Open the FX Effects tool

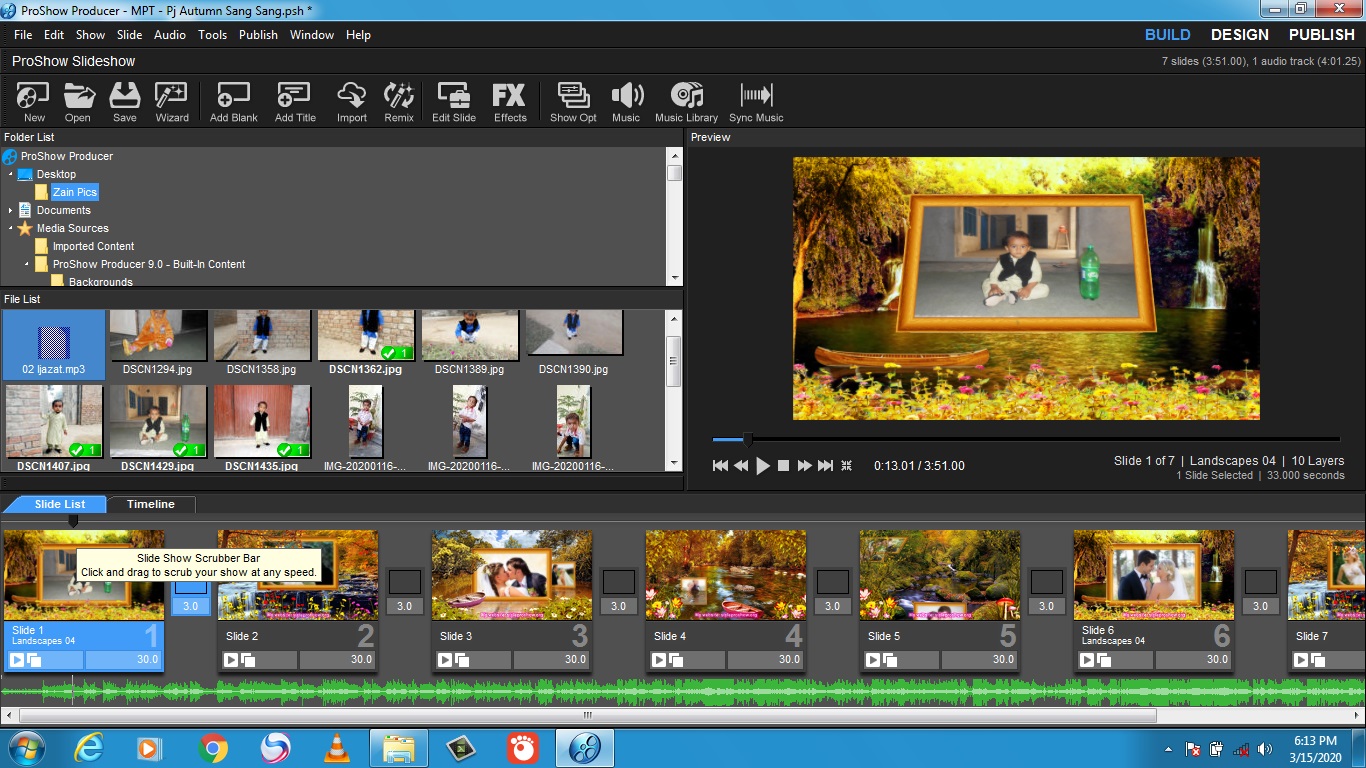point(510,103)
